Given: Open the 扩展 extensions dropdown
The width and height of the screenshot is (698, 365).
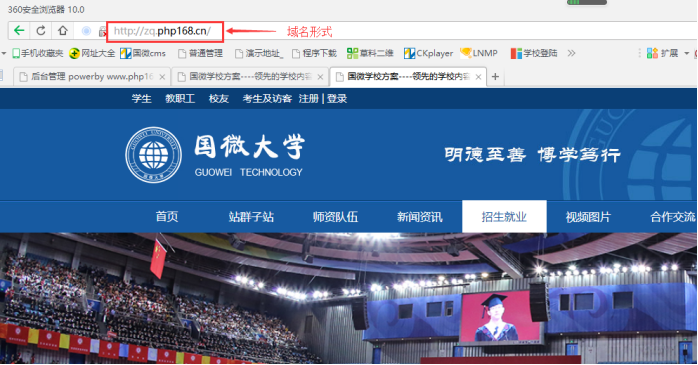Looking at the screenshot, I should tap(668, 53).
